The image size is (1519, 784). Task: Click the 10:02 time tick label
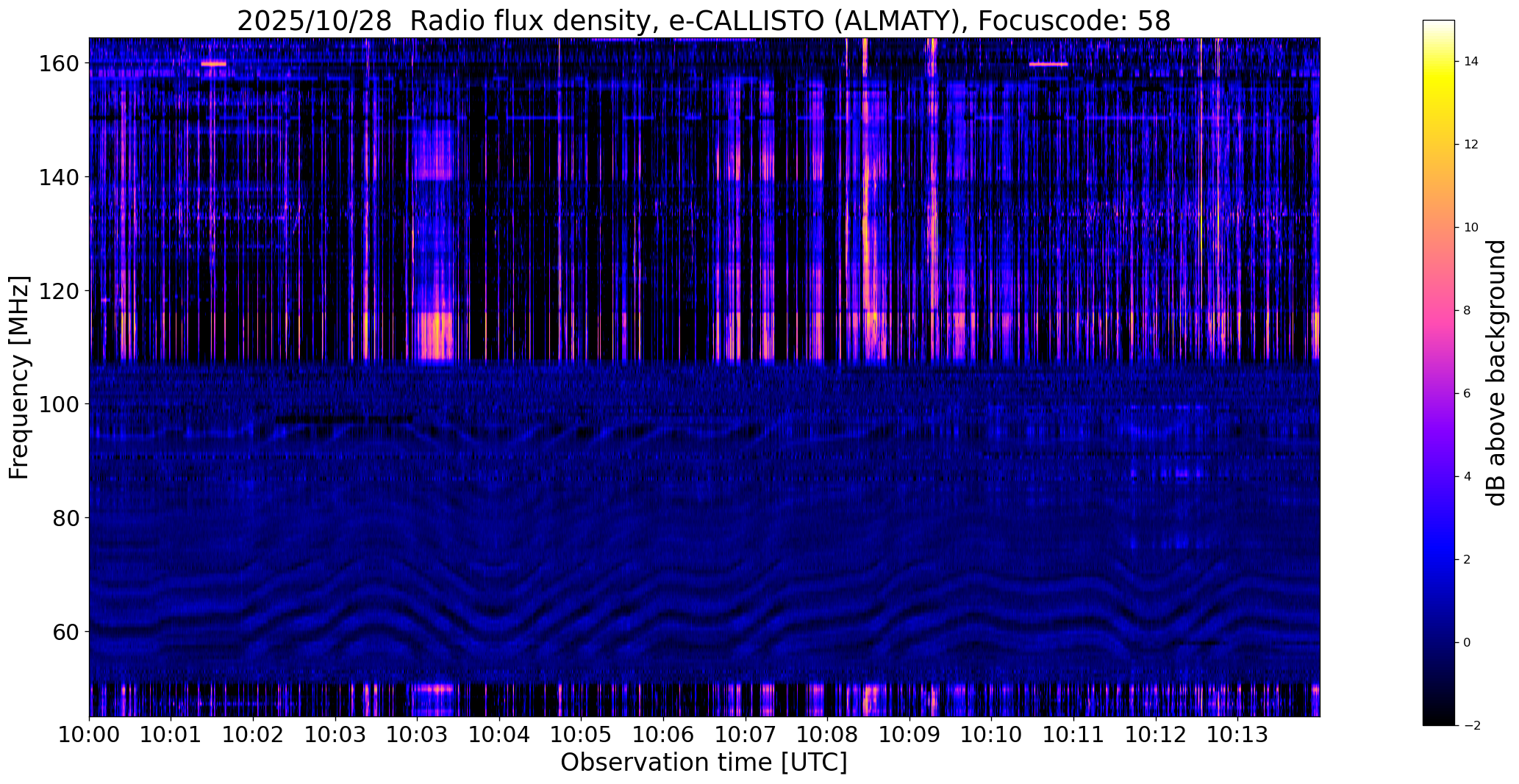pos(254,734)
